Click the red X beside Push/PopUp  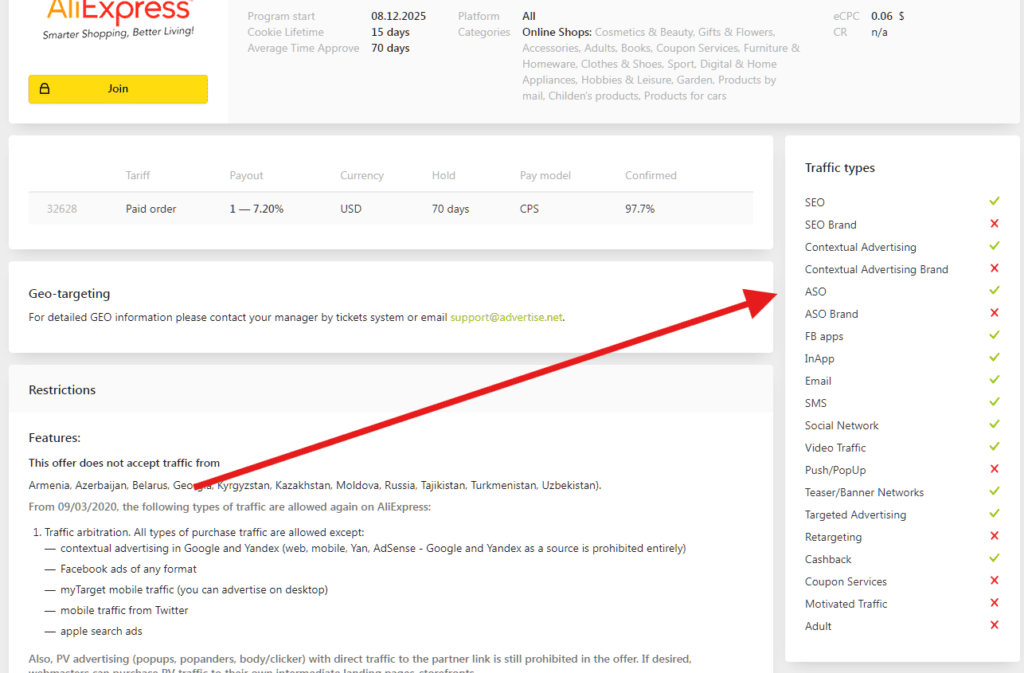(x=994, y=469)
